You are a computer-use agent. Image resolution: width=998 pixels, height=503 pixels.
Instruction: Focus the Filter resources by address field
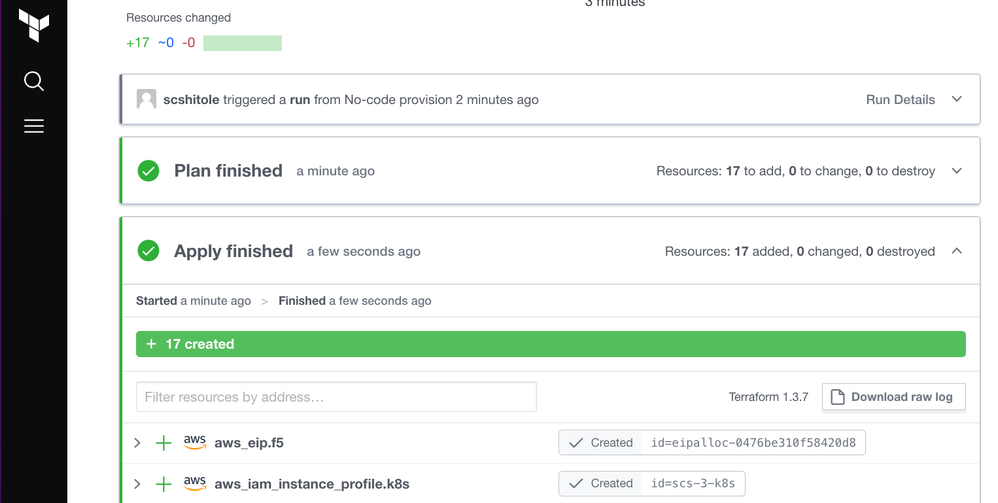336,397
